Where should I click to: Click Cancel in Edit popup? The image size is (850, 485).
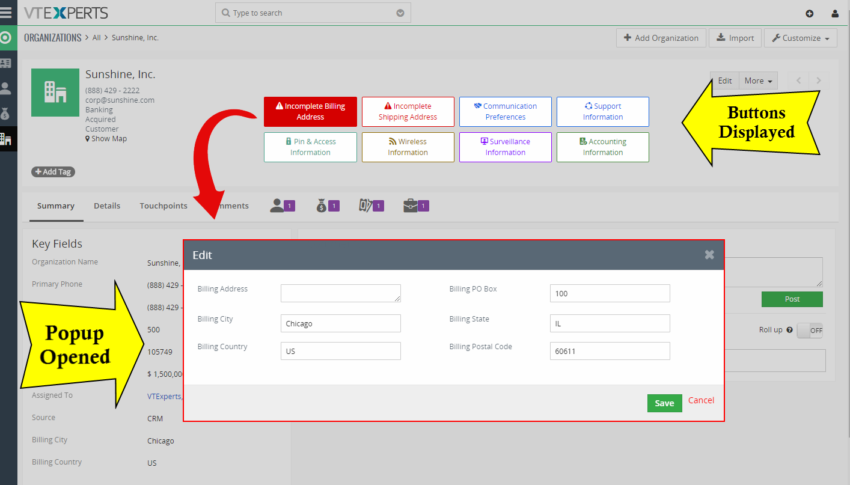pos(701,400)
